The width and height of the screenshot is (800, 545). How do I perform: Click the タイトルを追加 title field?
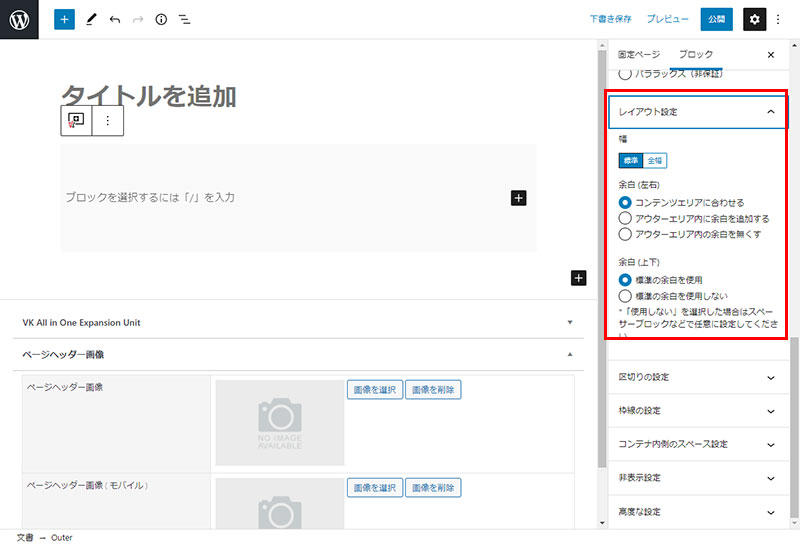150,95
